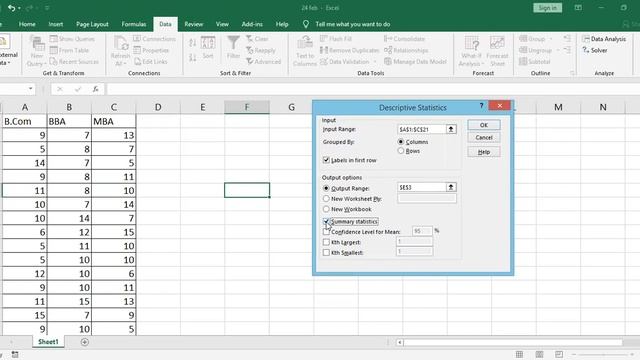
Task: Enable Kth Largest checkbox
Action: pyautogui.click(x=326, y=242)
